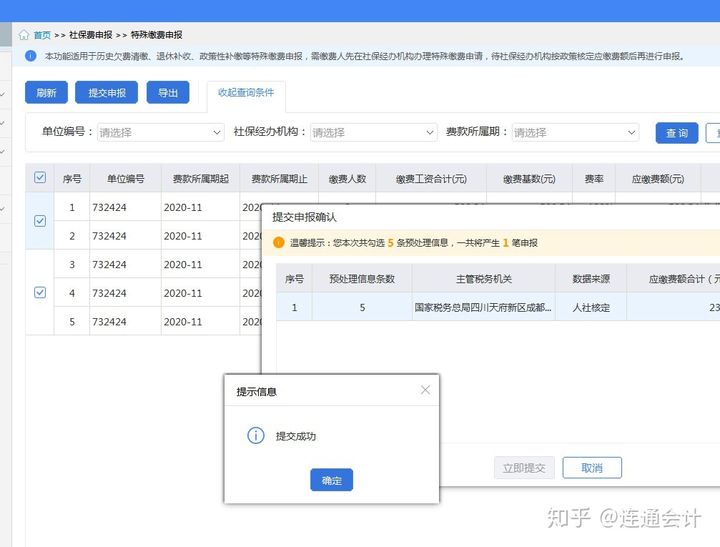The width and height of the screenshot is (720, 547).
Task: Click the 收起查询条件 tab
Action: pyautogui.click(x=246, y=93)
